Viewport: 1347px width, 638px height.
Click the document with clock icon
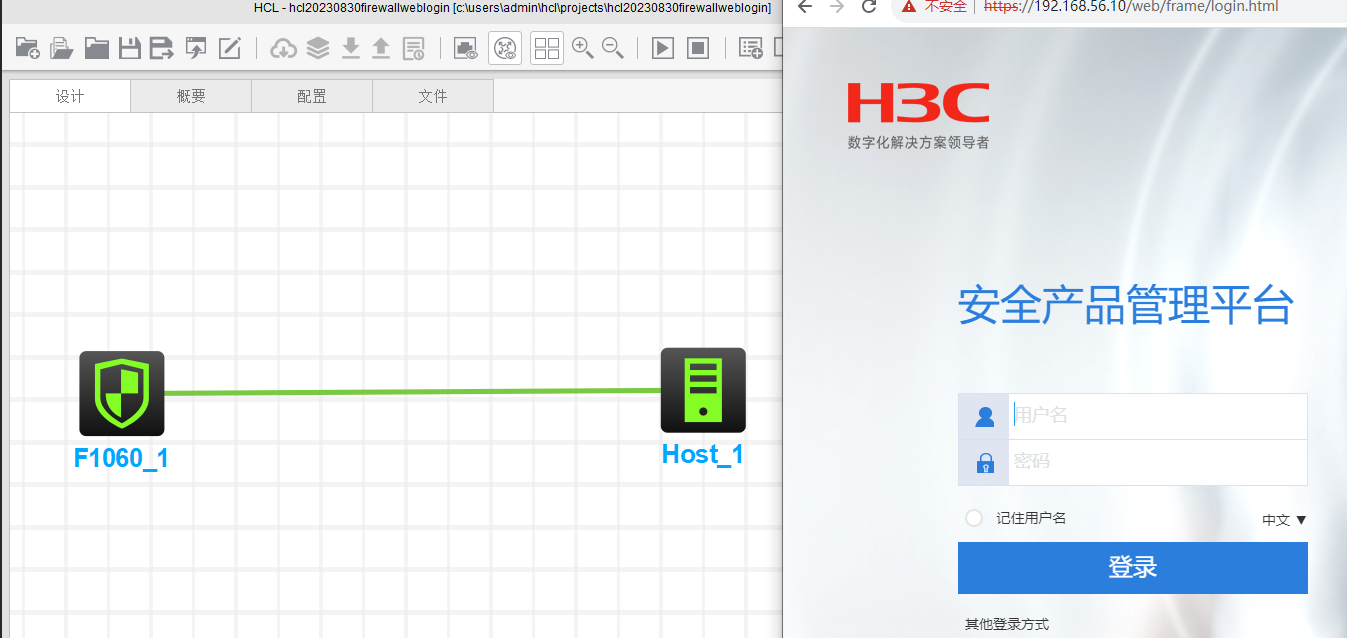(413, 47)
